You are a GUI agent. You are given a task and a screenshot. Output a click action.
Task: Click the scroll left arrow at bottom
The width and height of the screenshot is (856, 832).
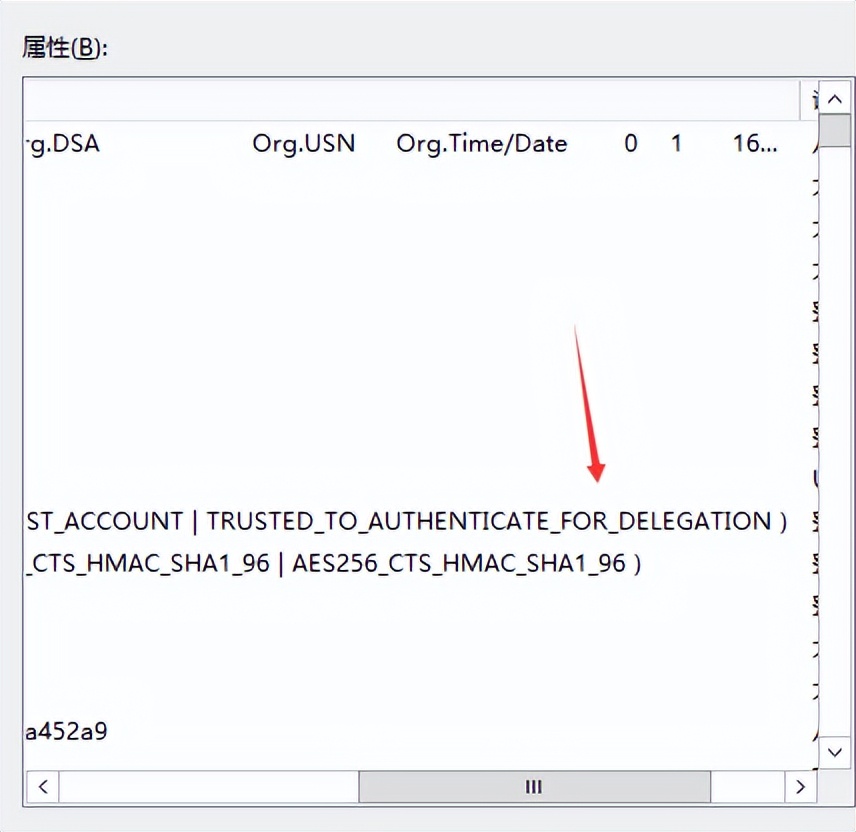point(43,787)
